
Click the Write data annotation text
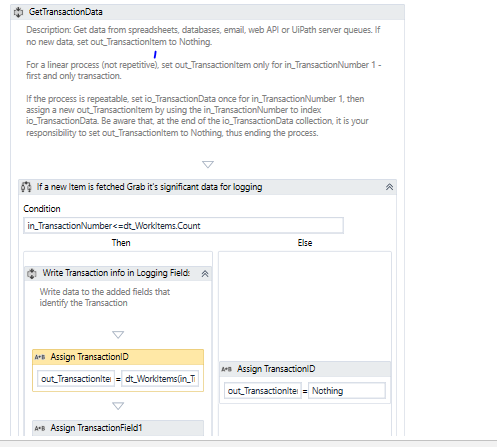point(105,297)
